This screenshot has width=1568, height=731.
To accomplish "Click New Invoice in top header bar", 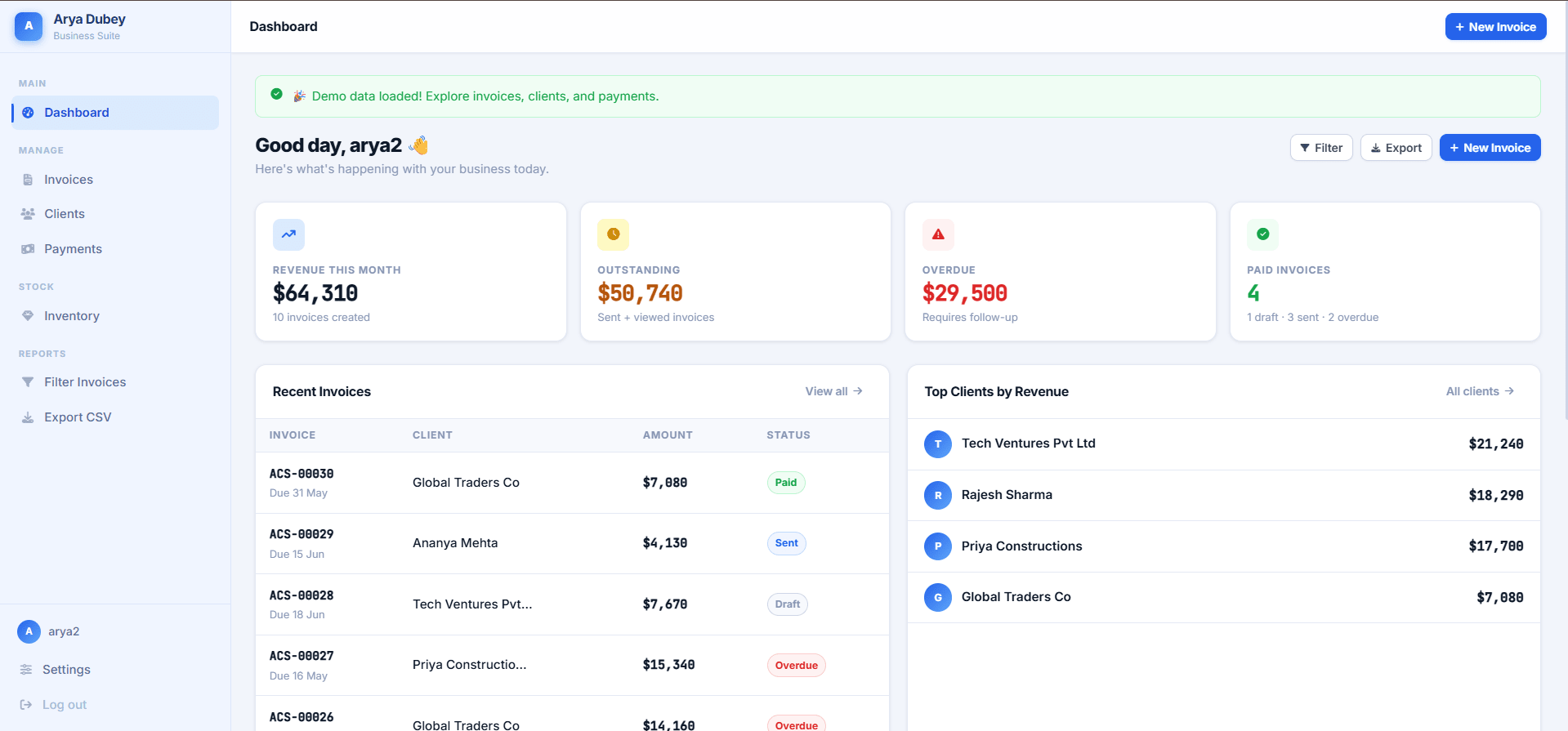I will [x=1495, y=27].
